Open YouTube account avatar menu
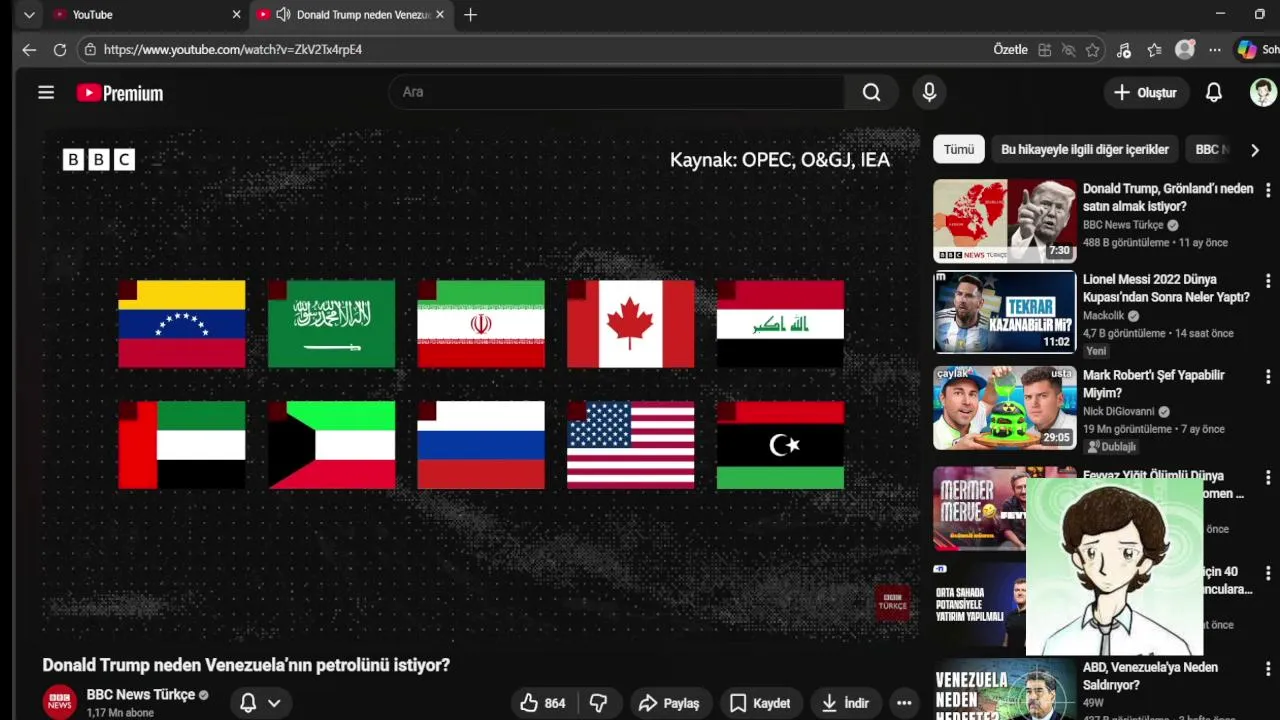Image resolution: width=1280 pixels, height=720 pixels. pyautogui.click(x=1263, y=92)
